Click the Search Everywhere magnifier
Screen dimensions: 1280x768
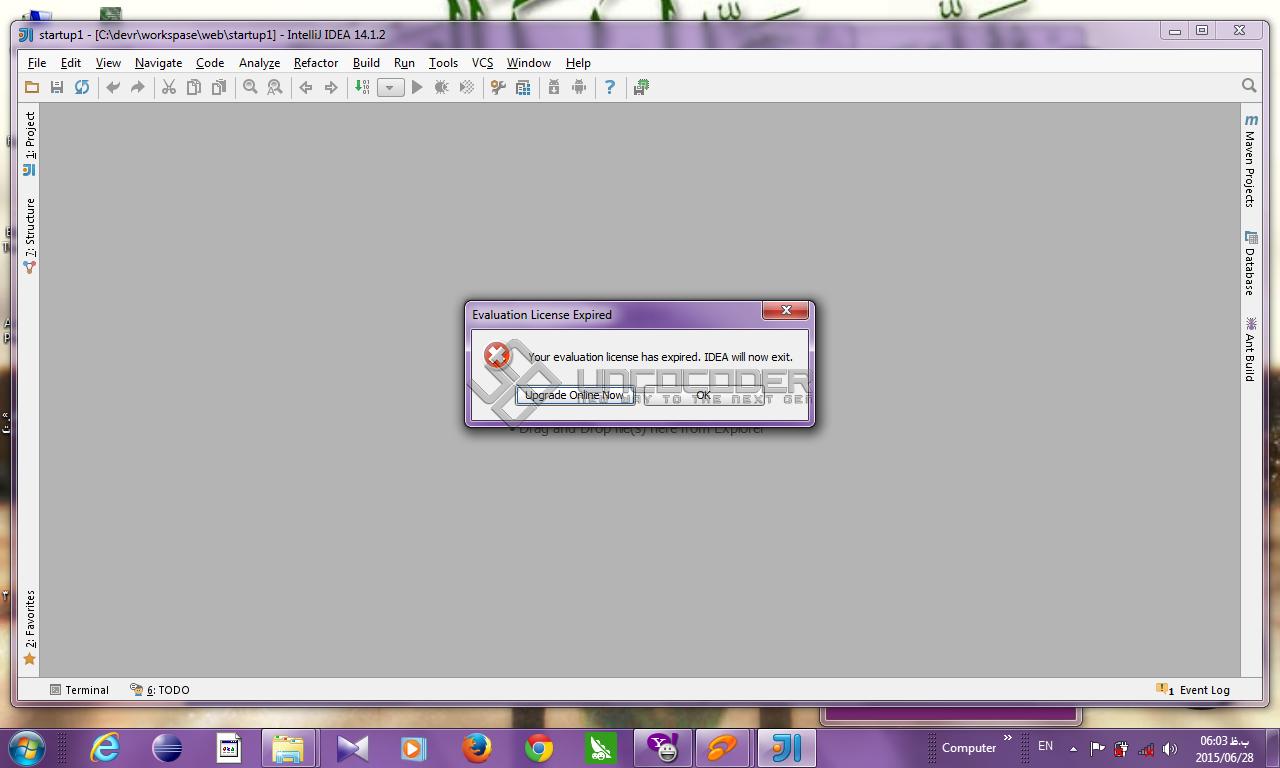1249,86
